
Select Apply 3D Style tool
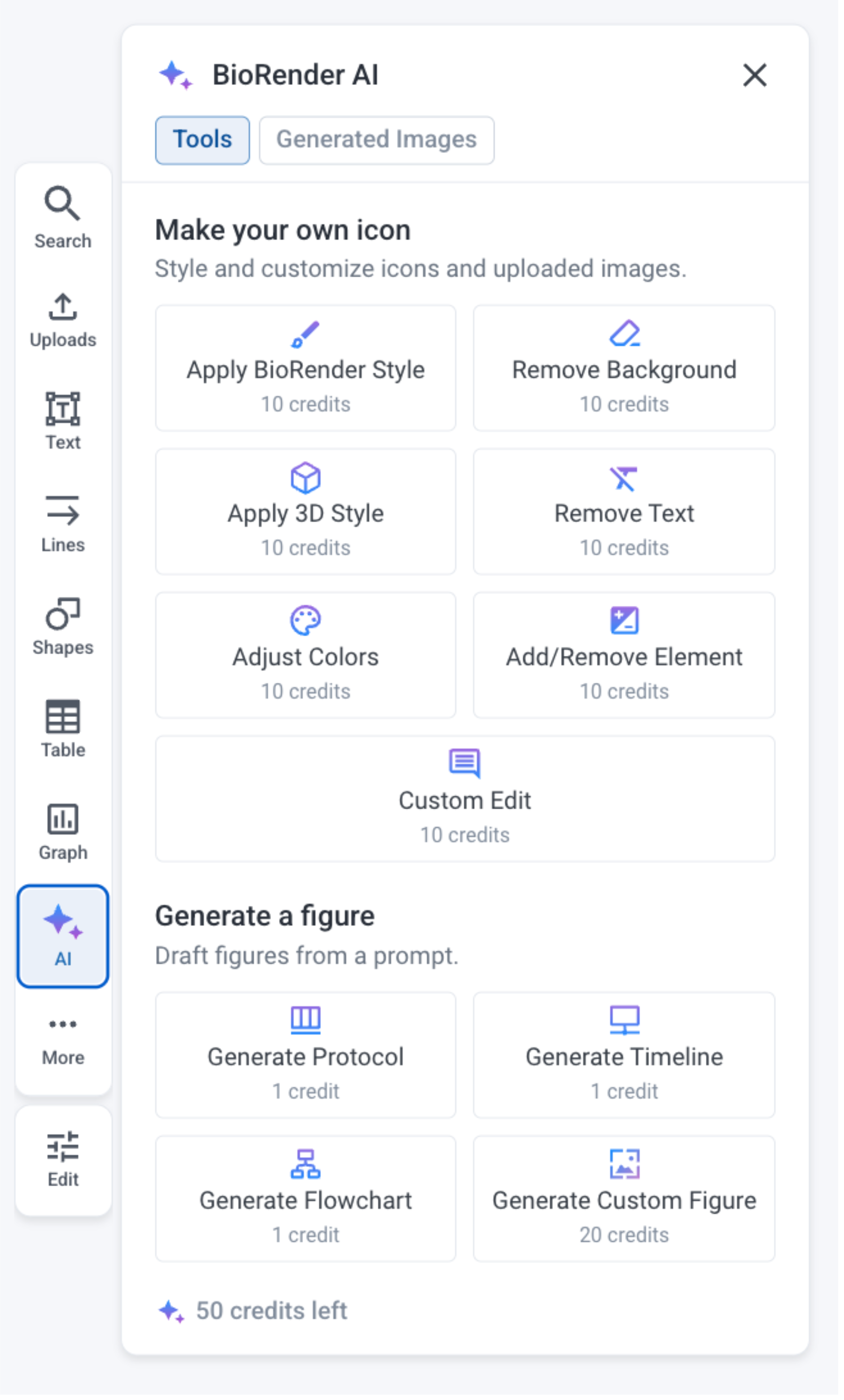point(306,512)
